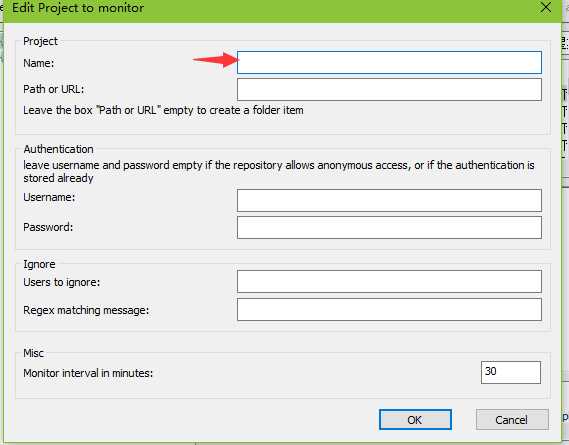
Task: Click the "Password:" label text
Action: coord(48,227)
